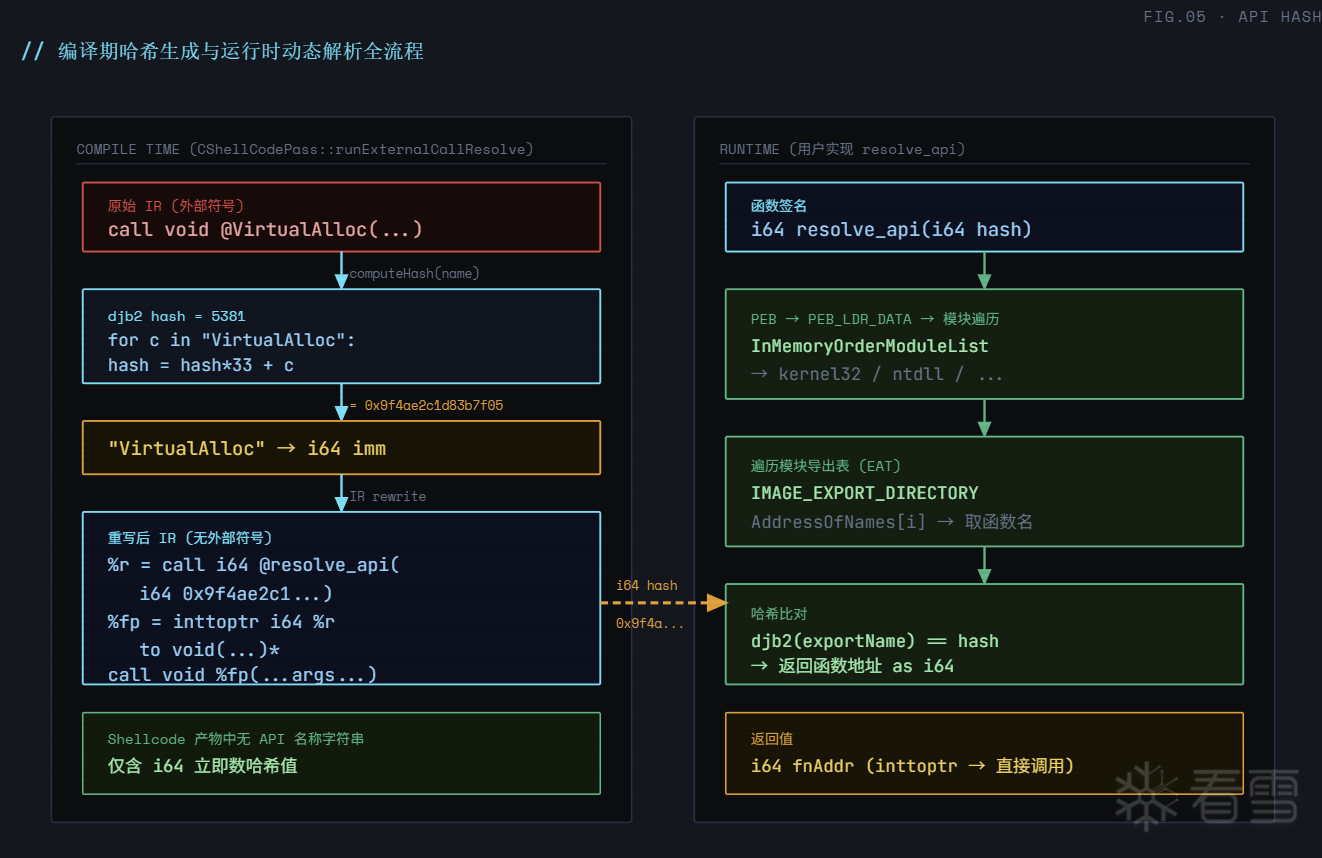
Task: Click the orange "VirtualAlloc" → i64 imm box
Action: point(341,447)
